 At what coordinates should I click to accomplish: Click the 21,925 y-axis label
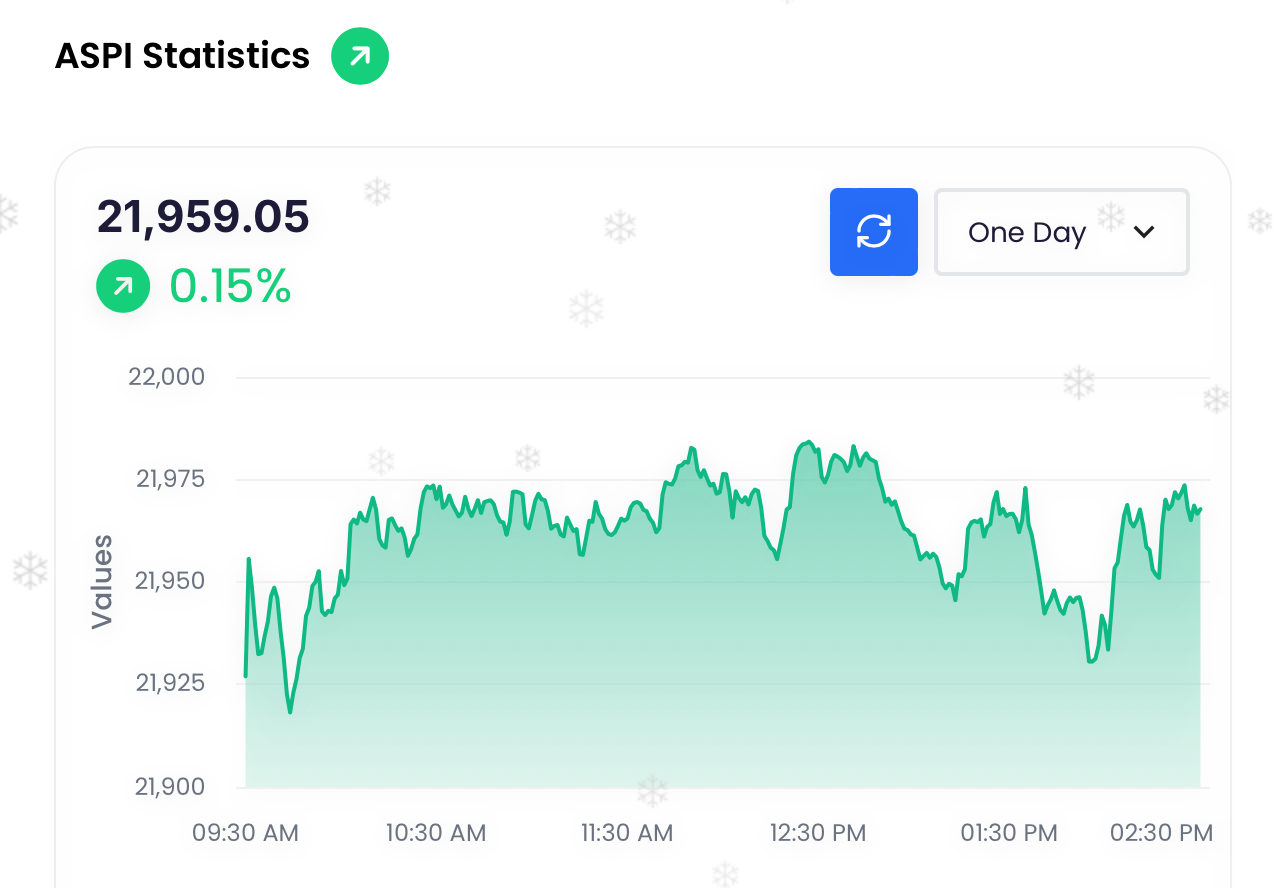(170, 684)
